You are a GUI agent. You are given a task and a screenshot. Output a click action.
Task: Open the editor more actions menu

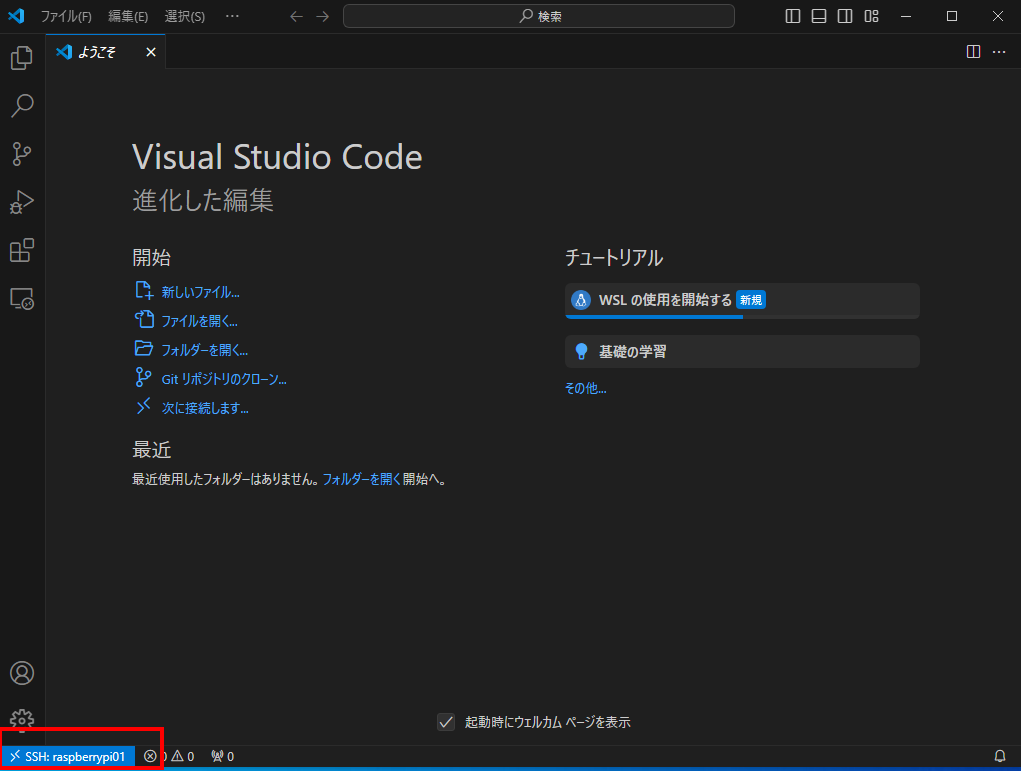pos(999,52)
